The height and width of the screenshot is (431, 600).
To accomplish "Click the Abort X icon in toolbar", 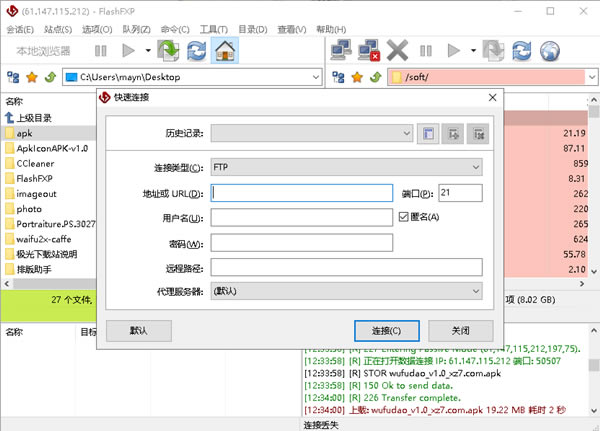I will click(x=398, y=49).
